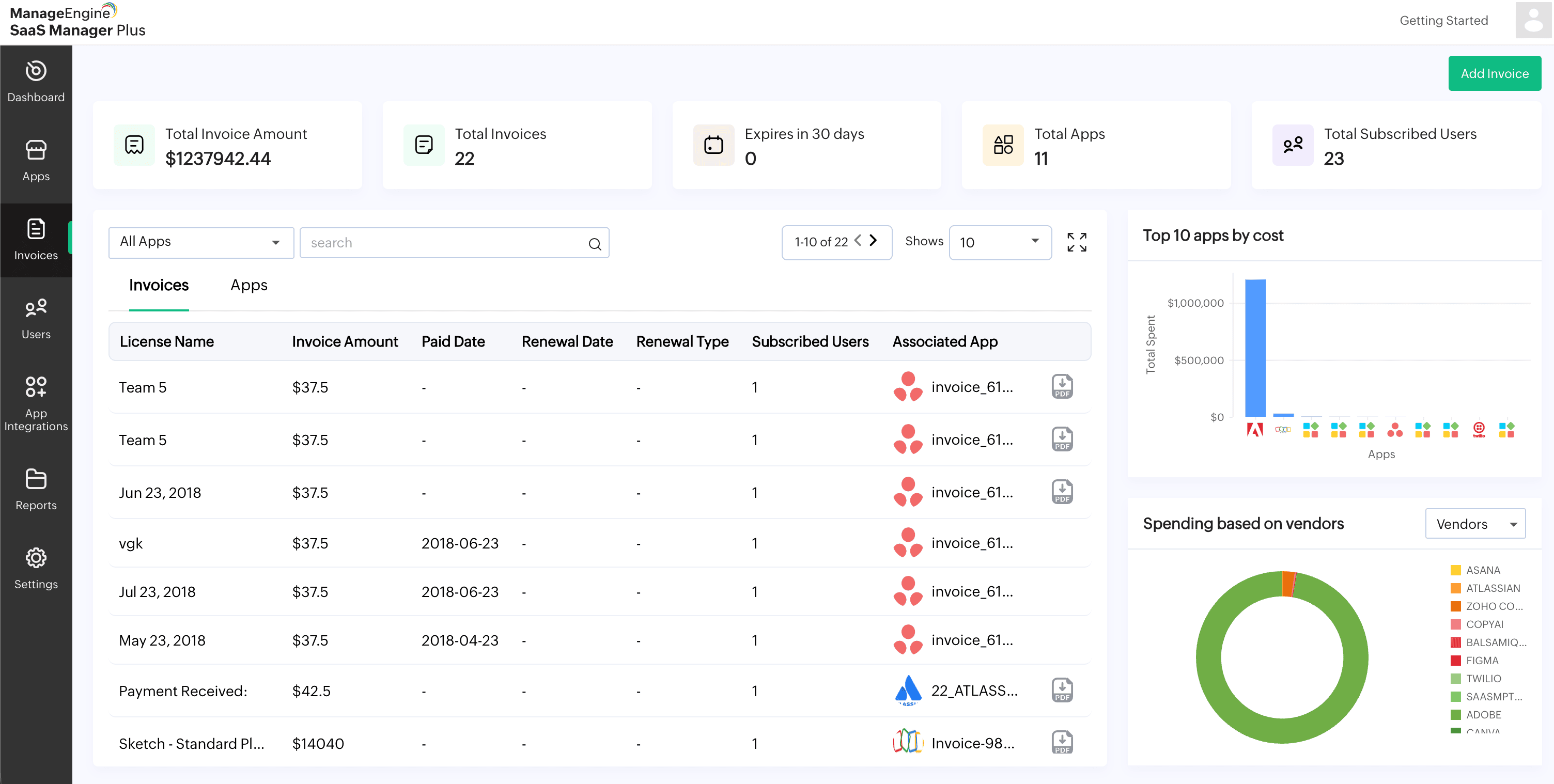
Task: Go to the previous page of invoices
Action: click(858, 241)
